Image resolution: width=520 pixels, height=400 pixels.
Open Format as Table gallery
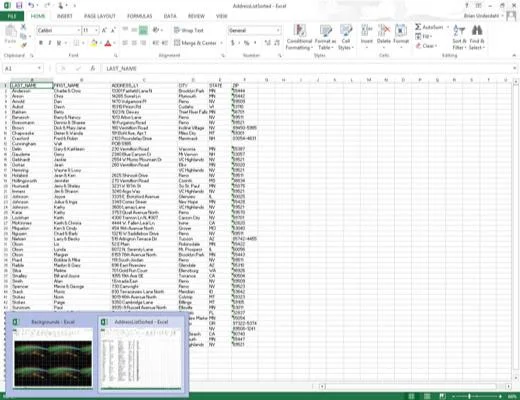coord(325,37)
